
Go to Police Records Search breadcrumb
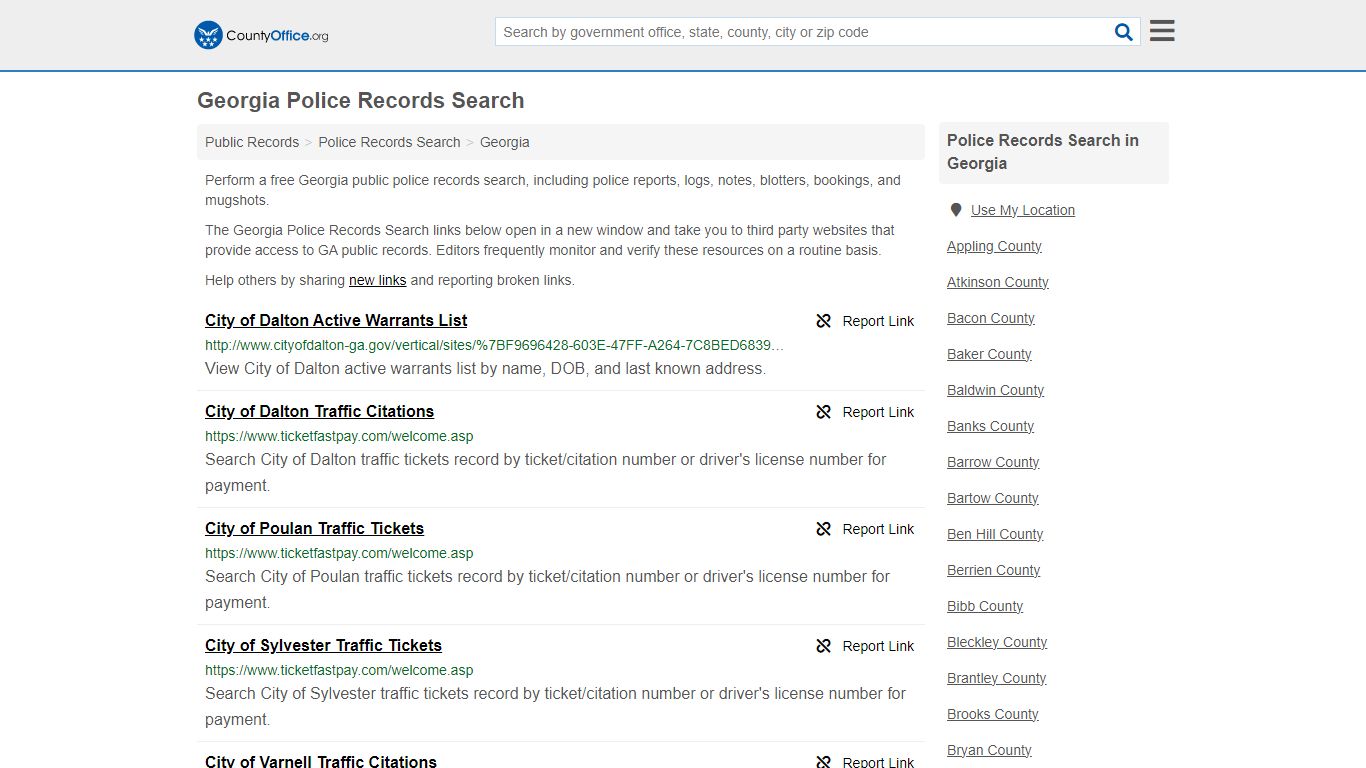(389, 142)
